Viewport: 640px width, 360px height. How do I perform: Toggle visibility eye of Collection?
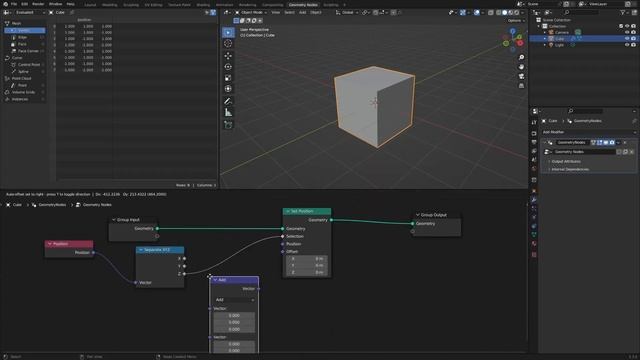(627, 26)
